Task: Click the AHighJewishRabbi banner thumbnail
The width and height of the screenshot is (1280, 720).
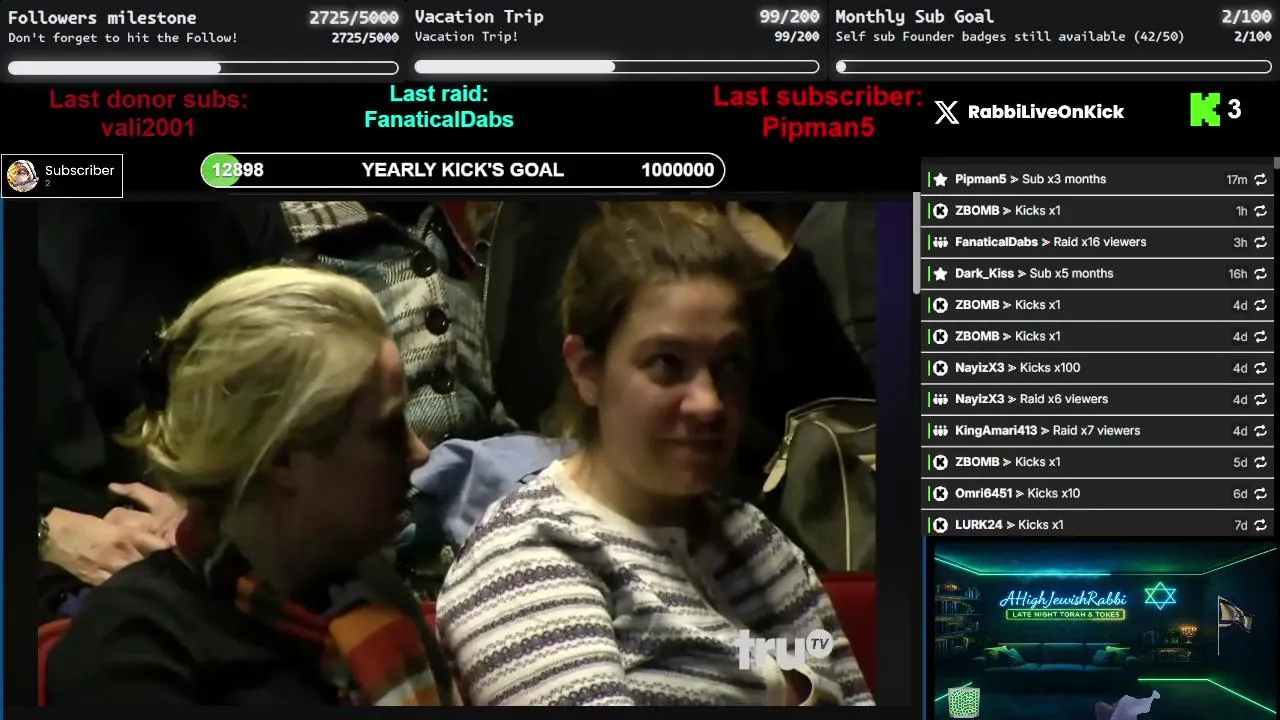Action: coord(1104,630)
